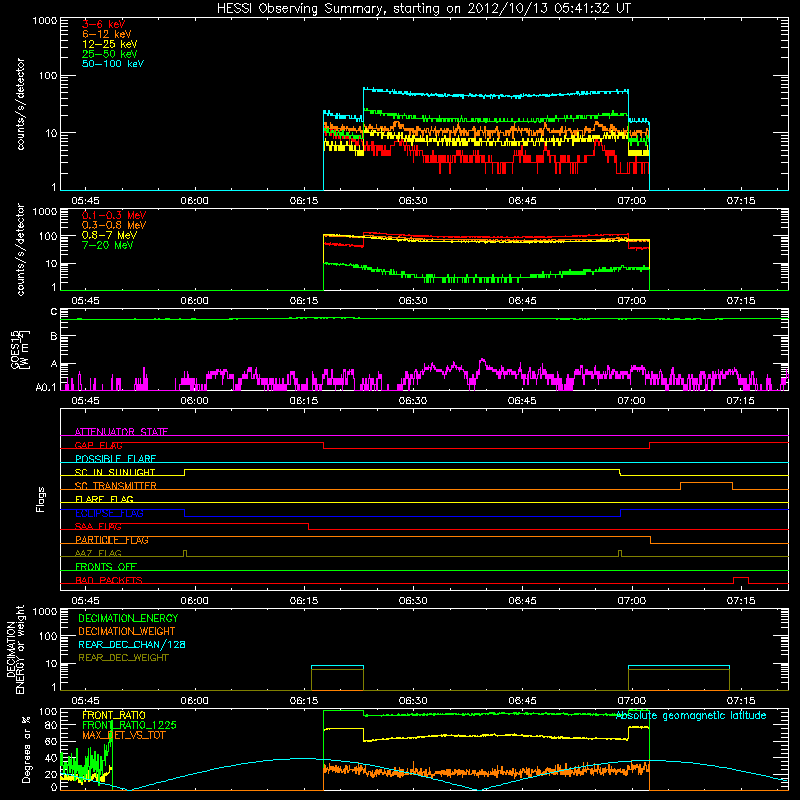Screen dimensions: 800x800
Task: Select the B tick label on GOES15 axis
Action: [54, 336]
